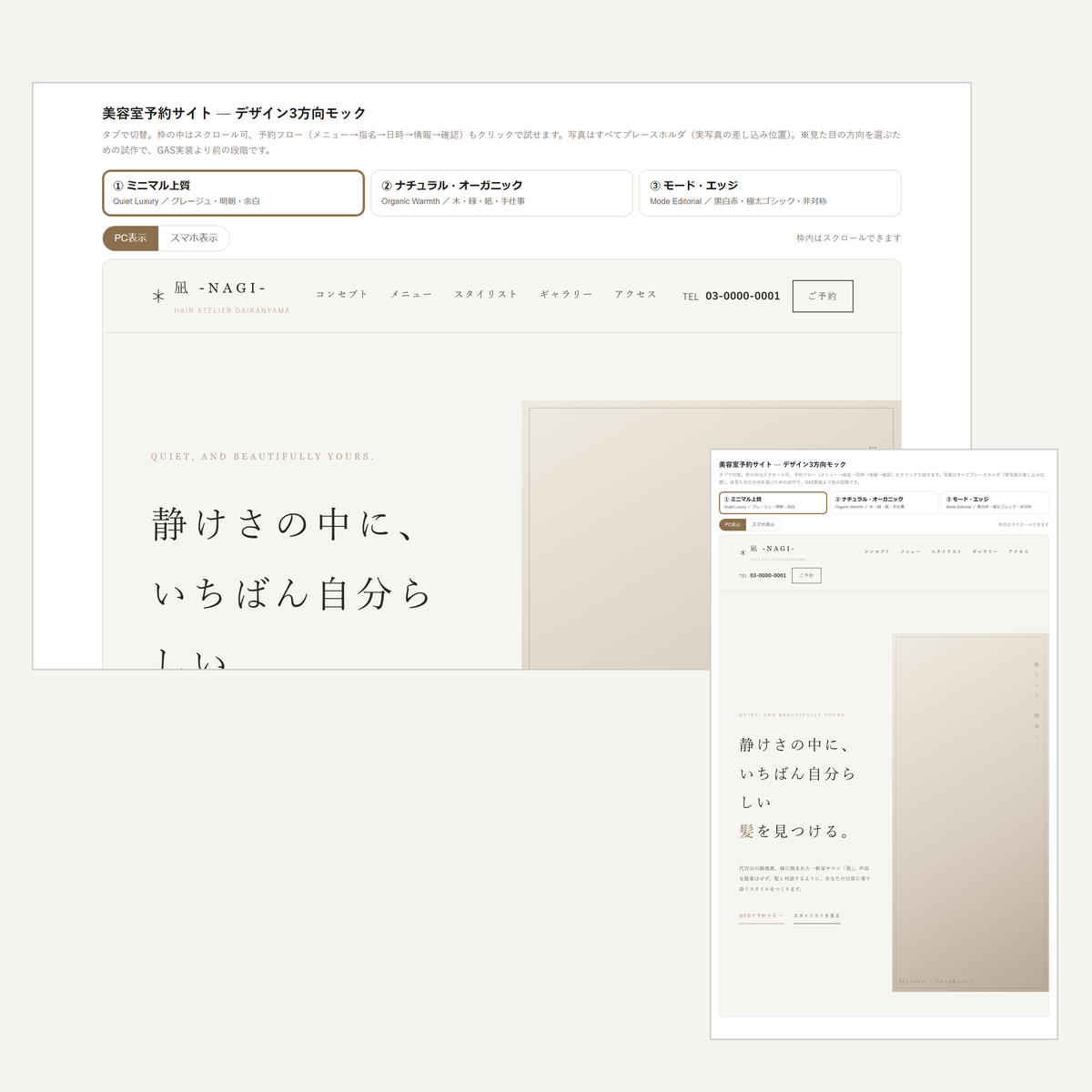Click 髪を見つける。 headline line in small window
Screen dimensions: 1092x1092
(796, 831)
